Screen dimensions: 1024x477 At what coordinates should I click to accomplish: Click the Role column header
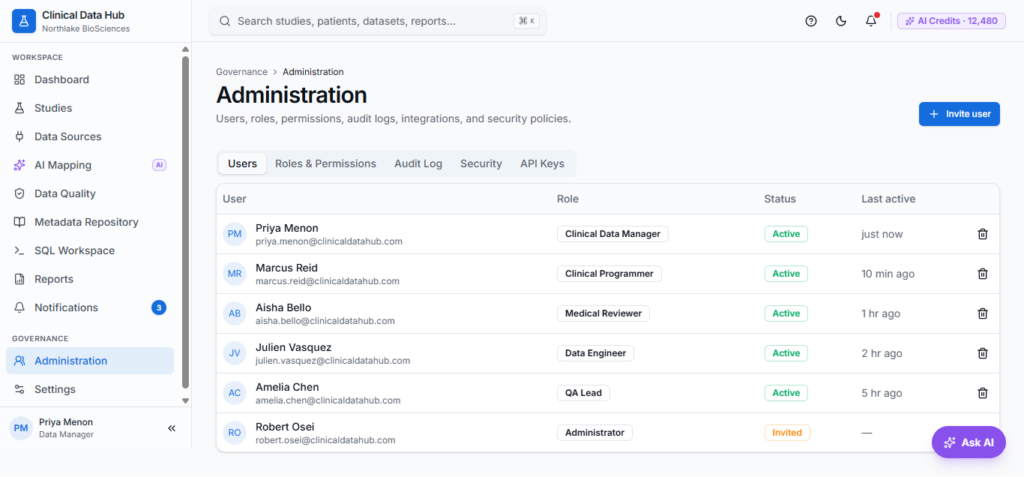tap(568, 199)
